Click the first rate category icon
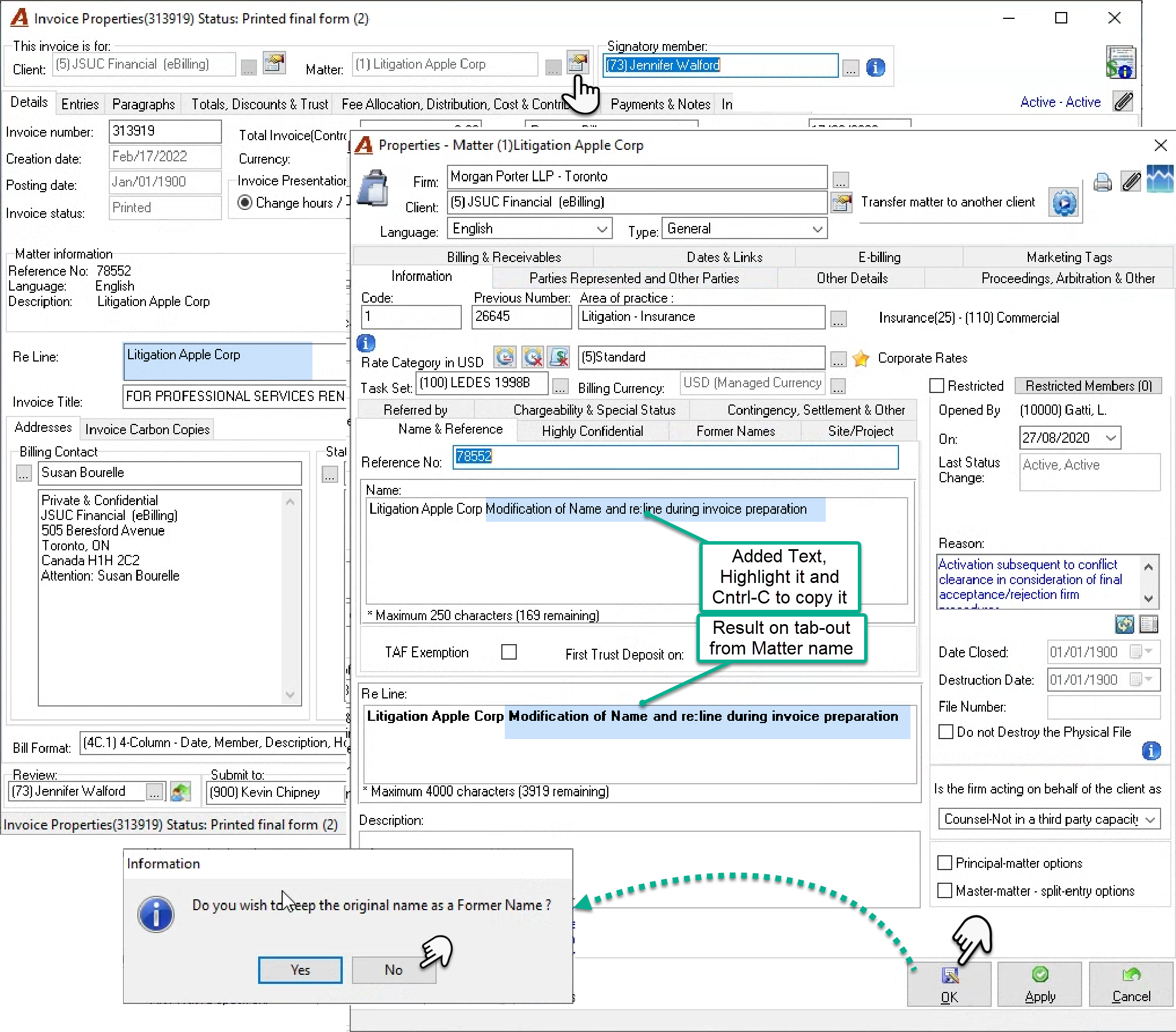Screen dimensions: 1176x1032 [505, 357]
